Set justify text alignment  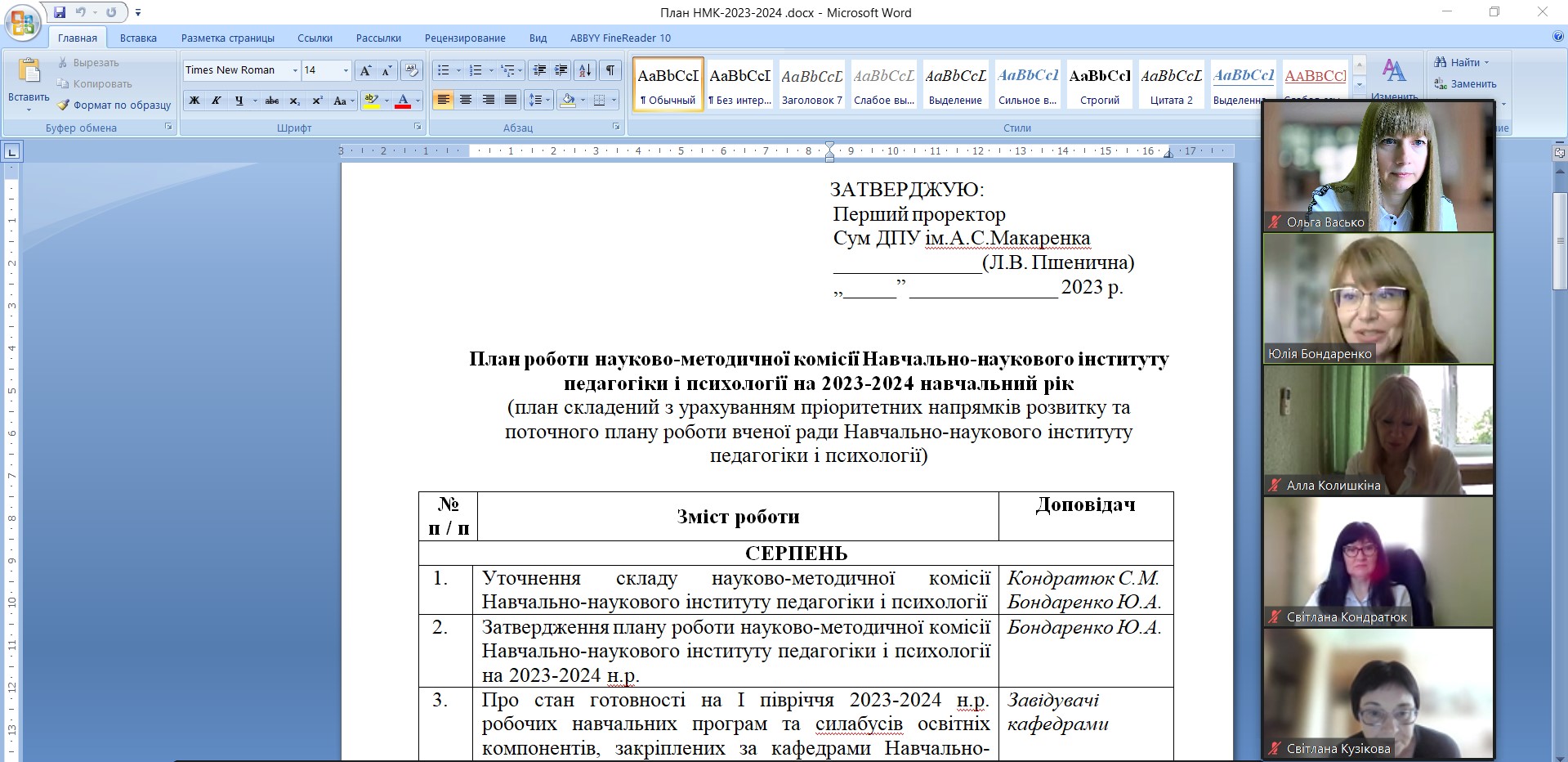(x=511, y=100)
